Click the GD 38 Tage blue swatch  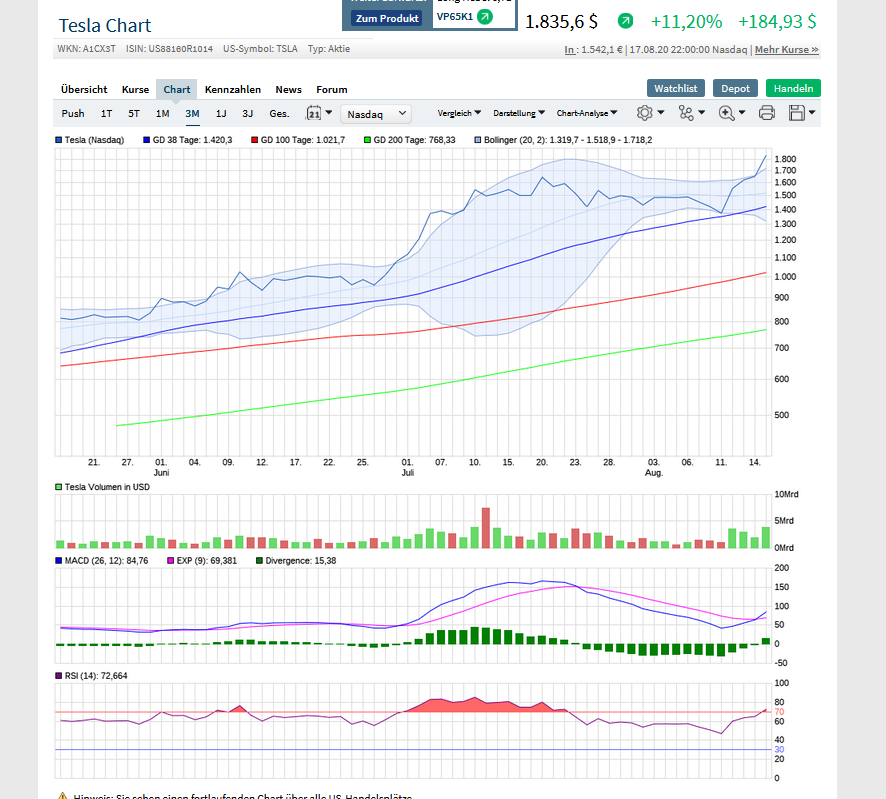tap(146, 140)
